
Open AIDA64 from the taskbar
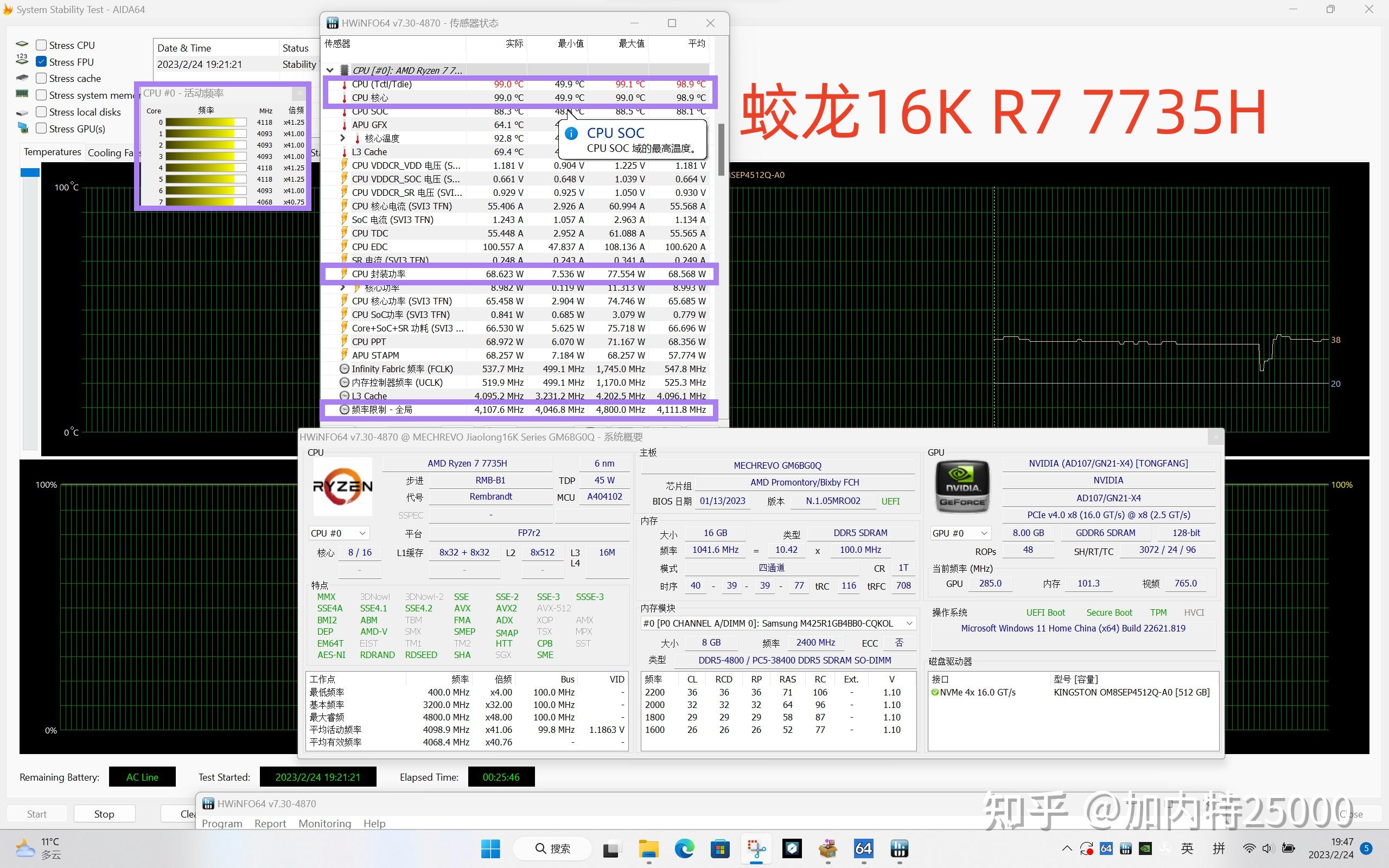pyautogui.click(x=863, y=848)
